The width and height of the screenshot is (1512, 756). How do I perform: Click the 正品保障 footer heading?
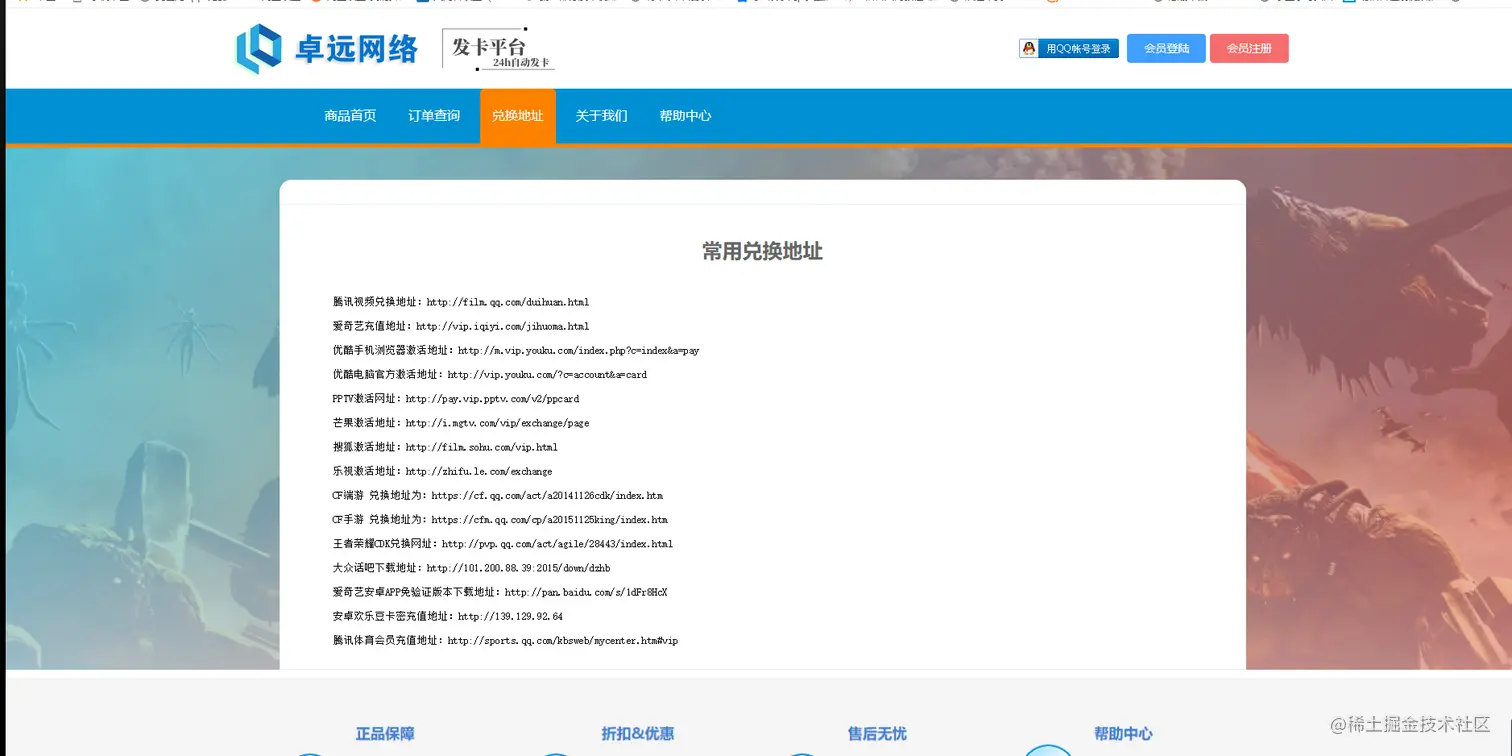[x=385, y=734]
